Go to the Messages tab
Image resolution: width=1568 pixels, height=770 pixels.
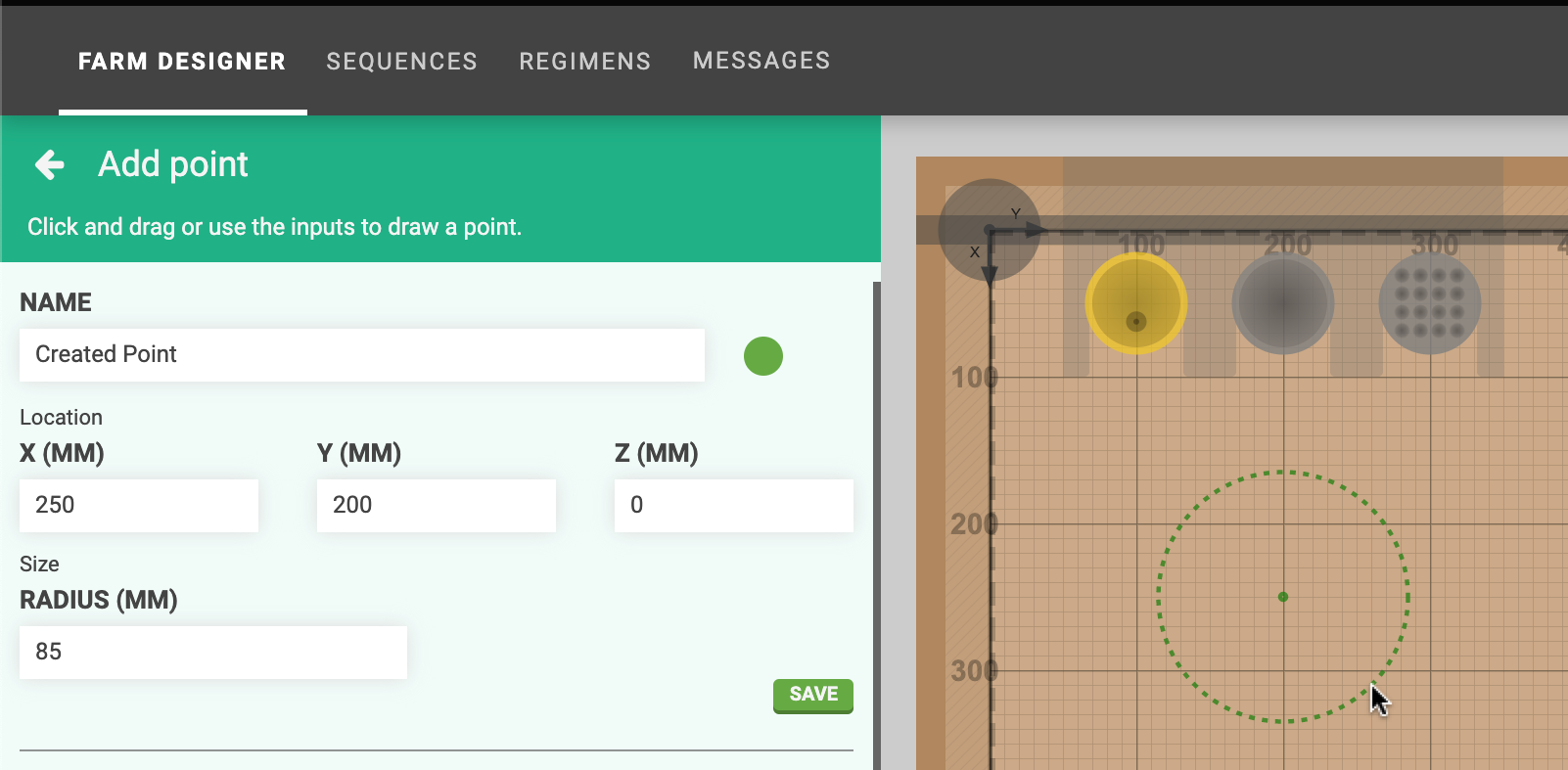(x=761, y=61)
